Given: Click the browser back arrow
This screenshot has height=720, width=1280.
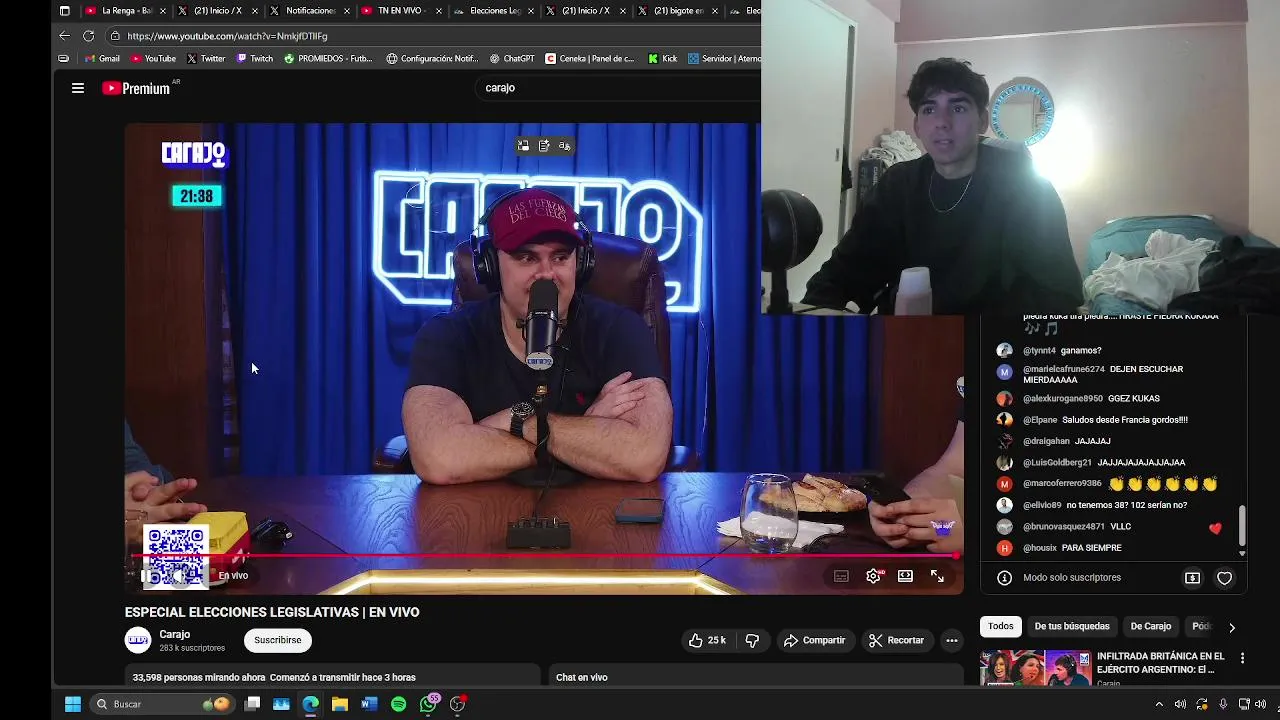Looking at the screenshot, I should [65, 36].
